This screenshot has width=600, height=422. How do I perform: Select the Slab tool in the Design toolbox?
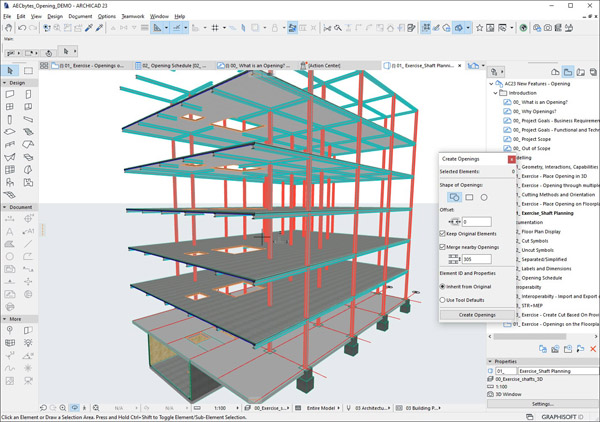click(x=10, y=132)
